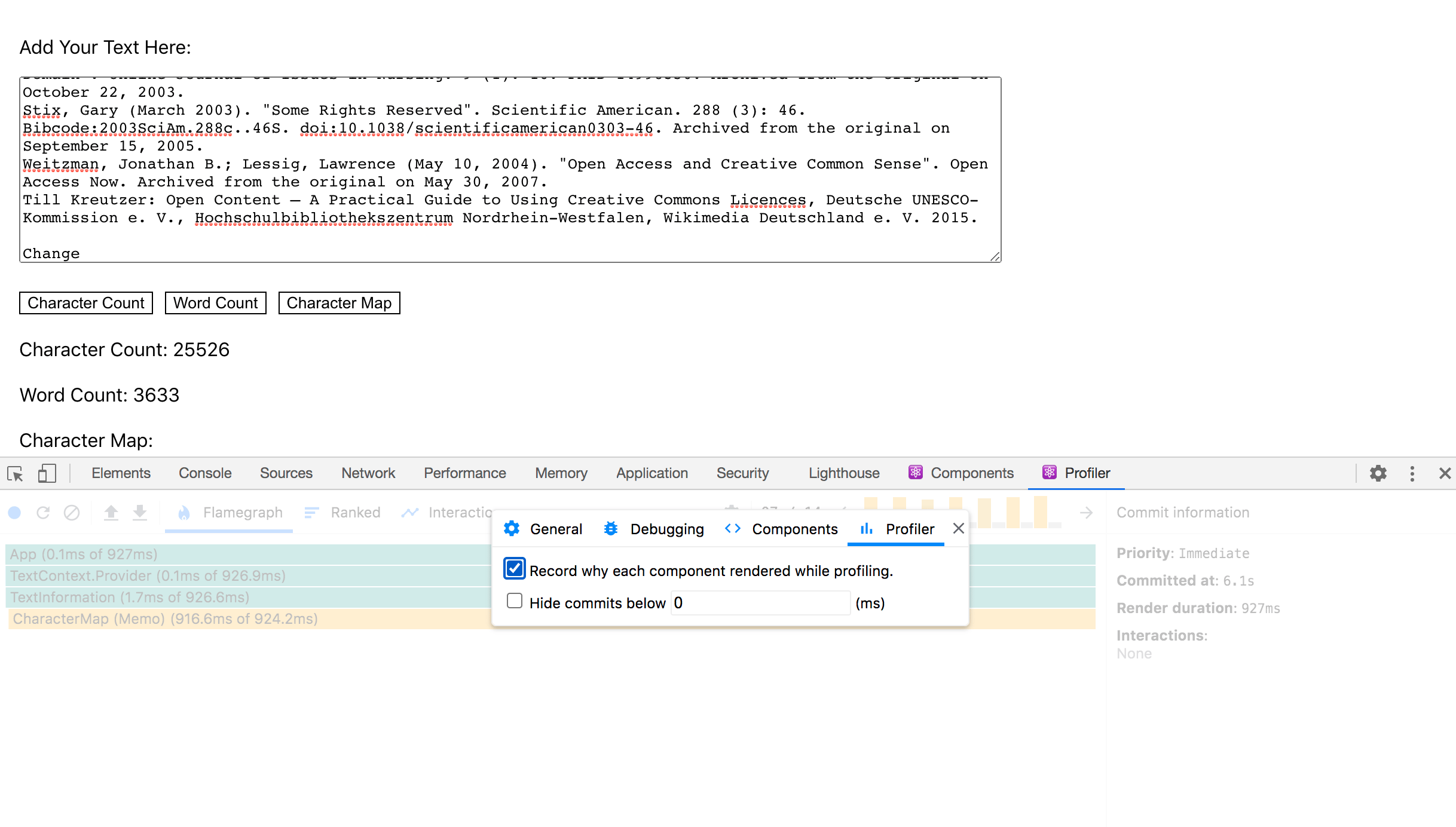The image size is (1456, 827).
Task: Click the Word Count button
Action: (x=215, y=303)
